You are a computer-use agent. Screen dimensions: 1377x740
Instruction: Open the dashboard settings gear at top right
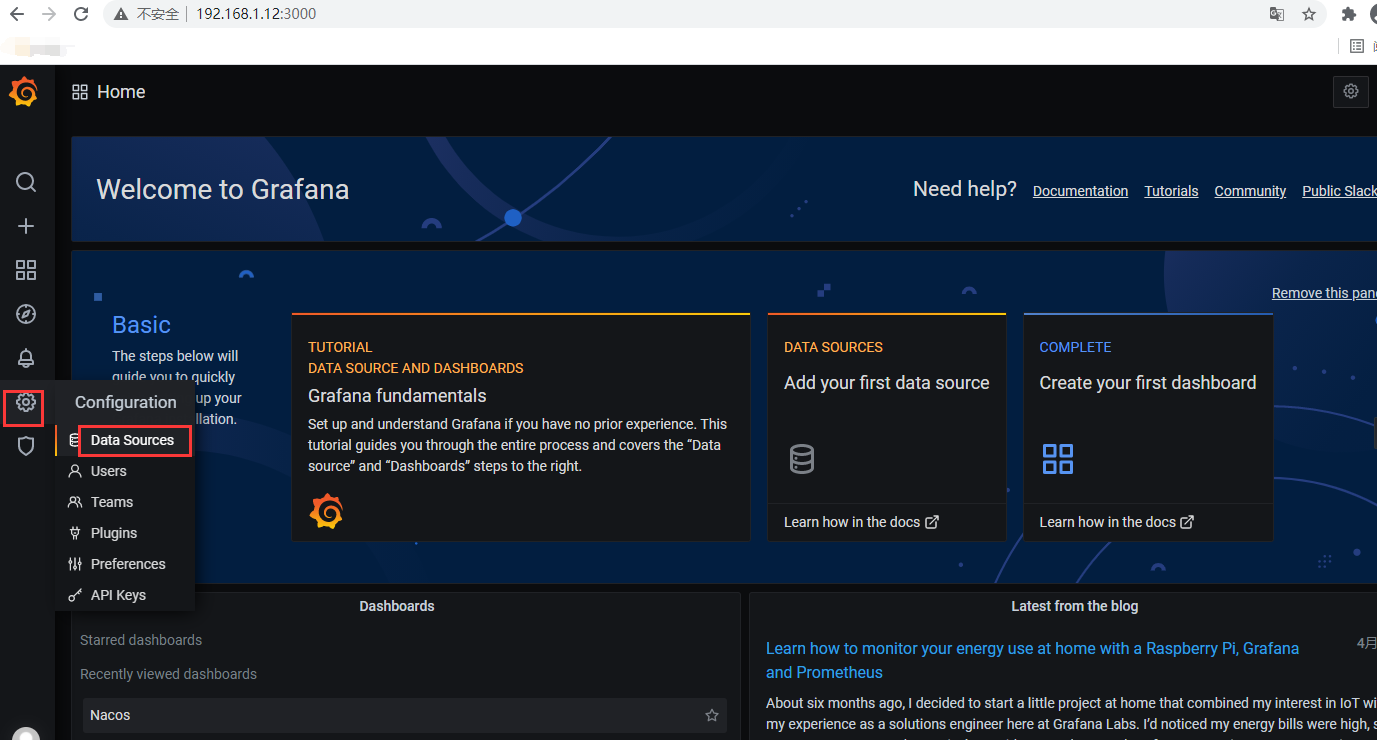coord(1350,91)
